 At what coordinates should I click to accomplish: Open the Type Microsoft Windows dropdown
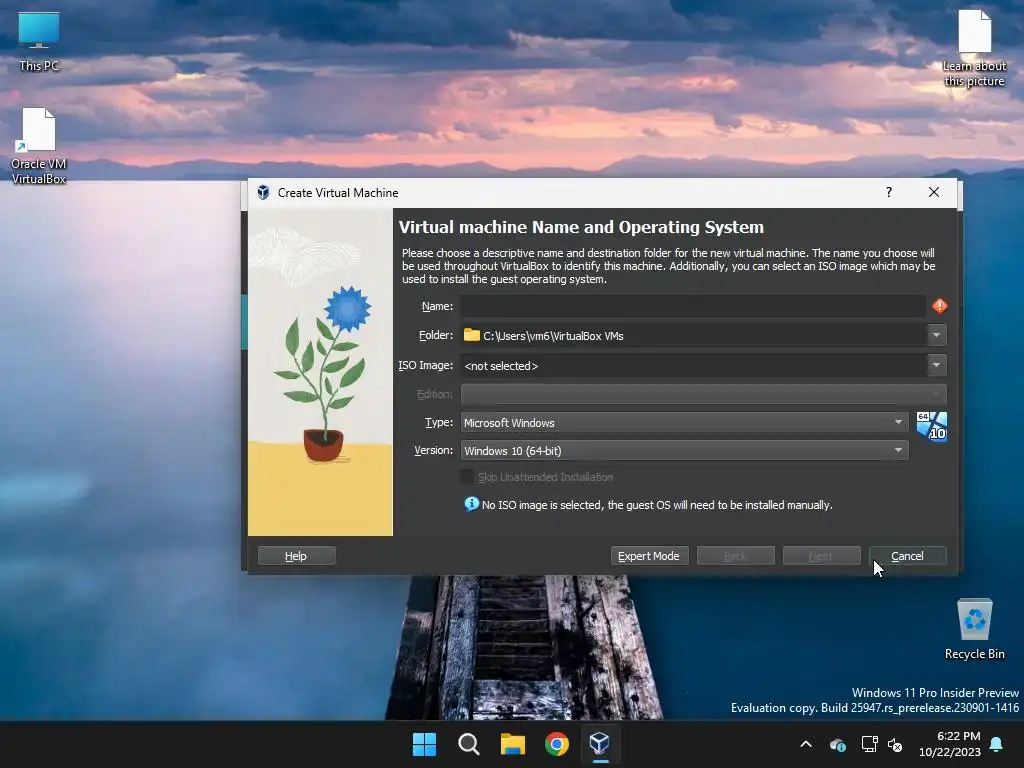coord(684,423)
